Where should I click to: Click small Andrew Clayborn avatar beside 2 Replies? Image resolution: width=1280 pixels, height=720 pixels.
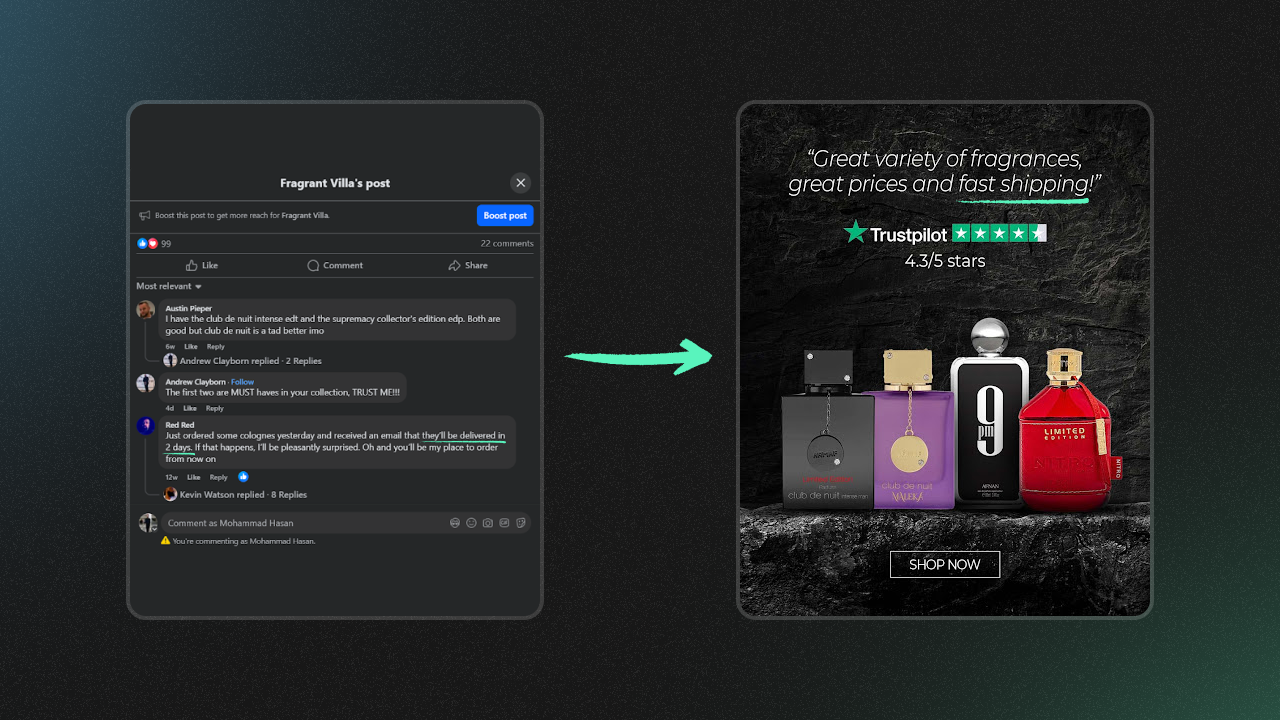170,361
